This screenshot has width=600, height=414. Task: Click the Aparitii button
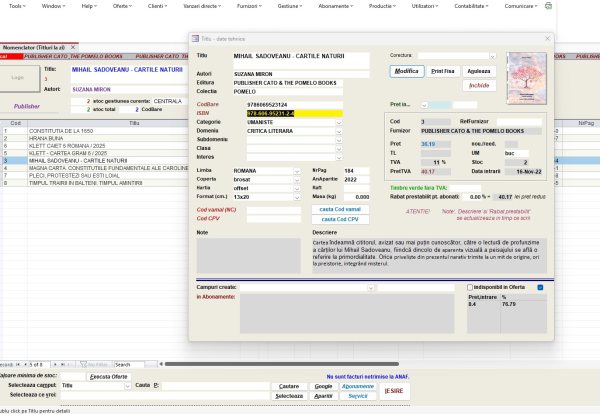[323, 396]
